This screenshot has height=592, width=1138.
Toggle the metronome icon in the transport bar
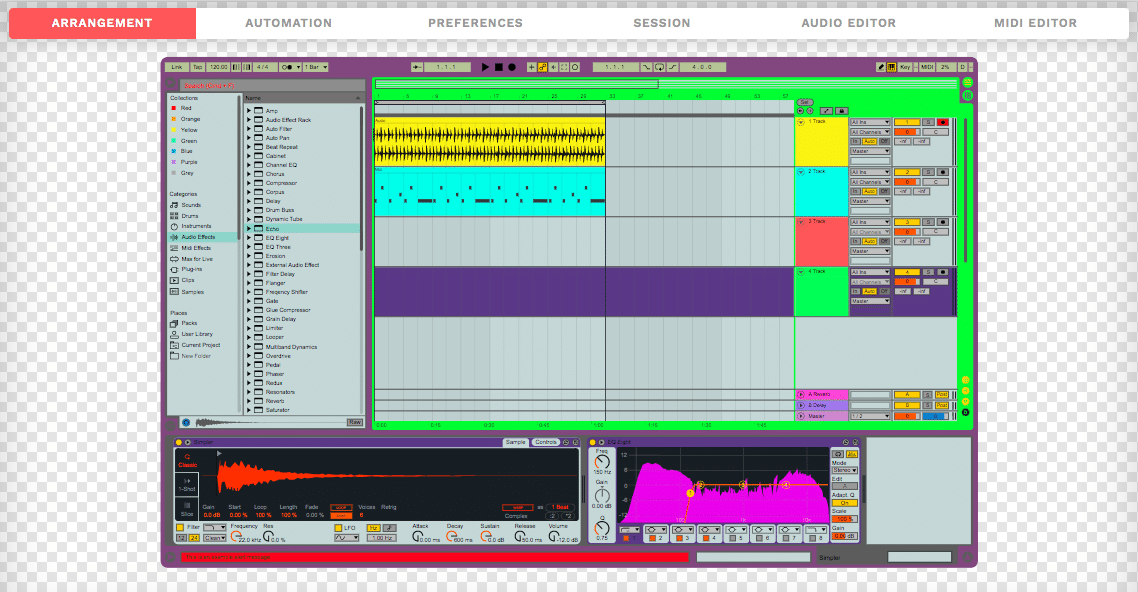coord(289,67)
